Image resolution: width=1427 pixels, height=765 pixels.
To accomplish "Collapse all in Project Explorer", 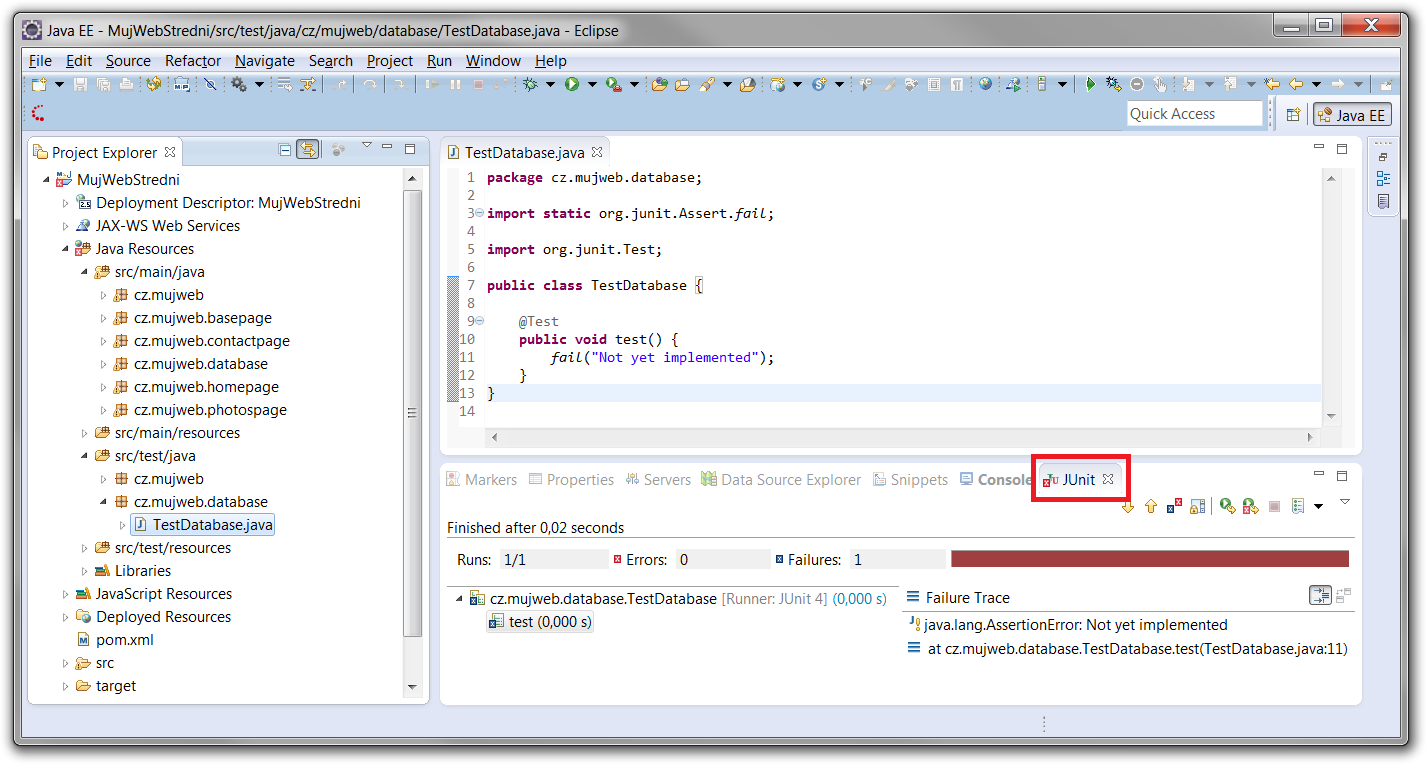I will click(x=285, y=150).
